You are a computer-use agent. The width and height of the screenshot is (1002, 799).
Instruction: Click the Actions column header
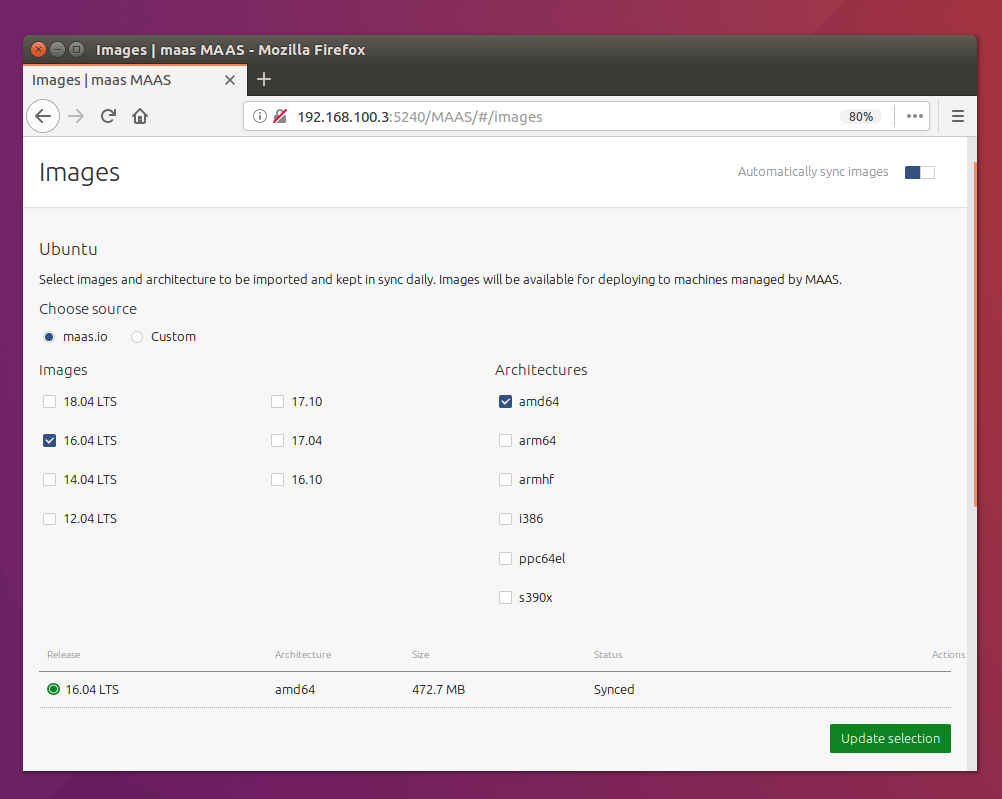pyautogui.click(x=948, y=655)
